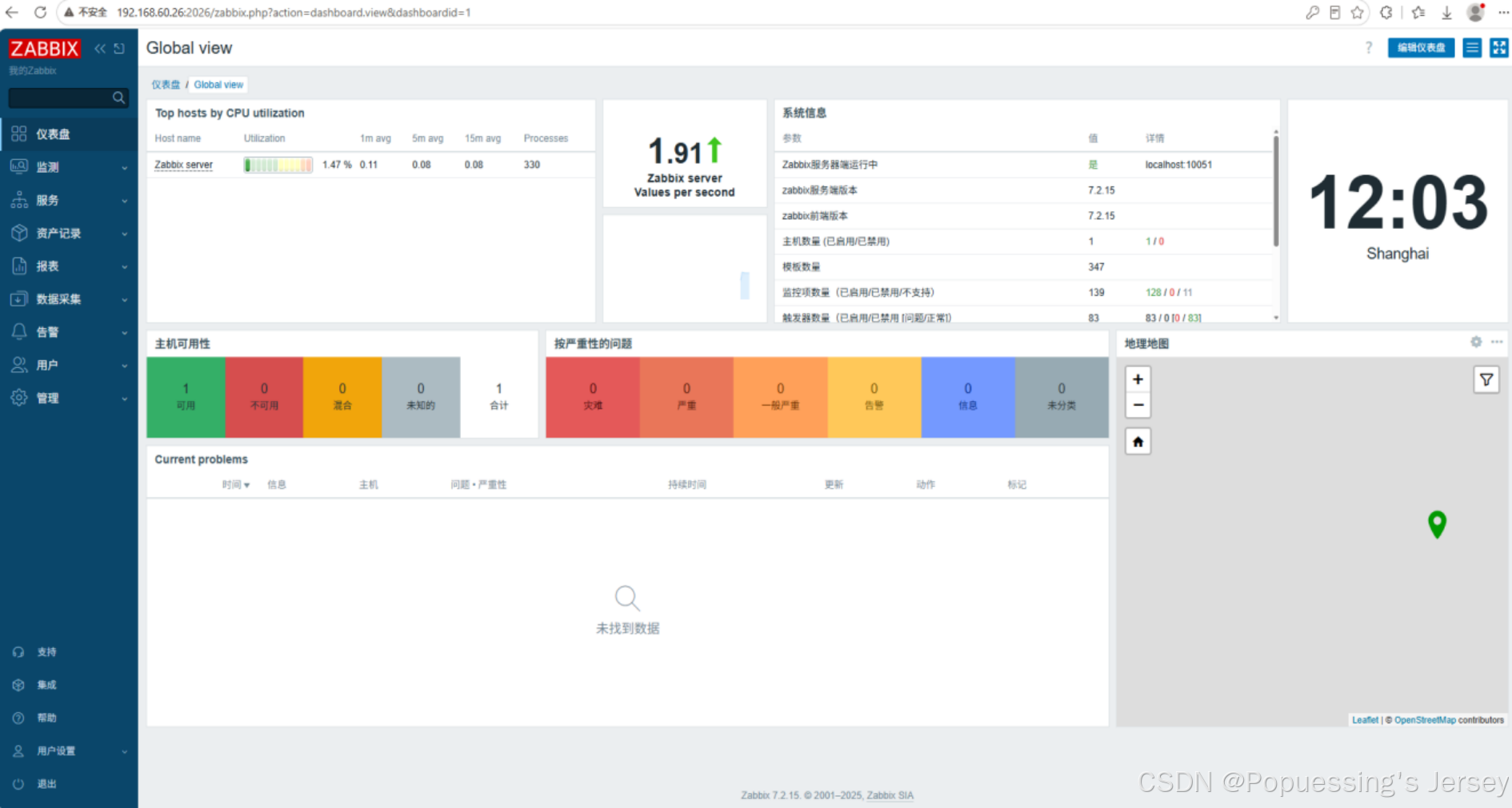Click the 1.91 values per second reading
Screen dimensions: 1512x808
click(x=685, y=151)
